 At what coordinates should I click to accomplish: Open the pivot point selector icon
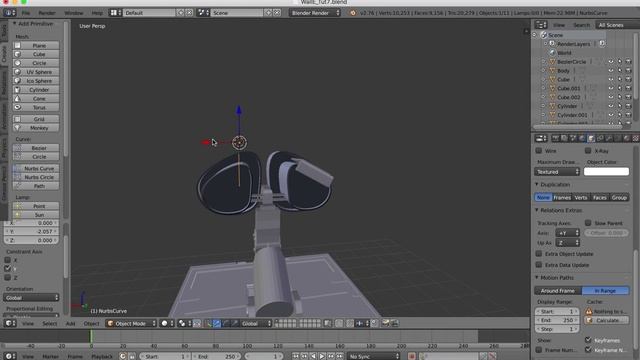(x=184, y=323)
